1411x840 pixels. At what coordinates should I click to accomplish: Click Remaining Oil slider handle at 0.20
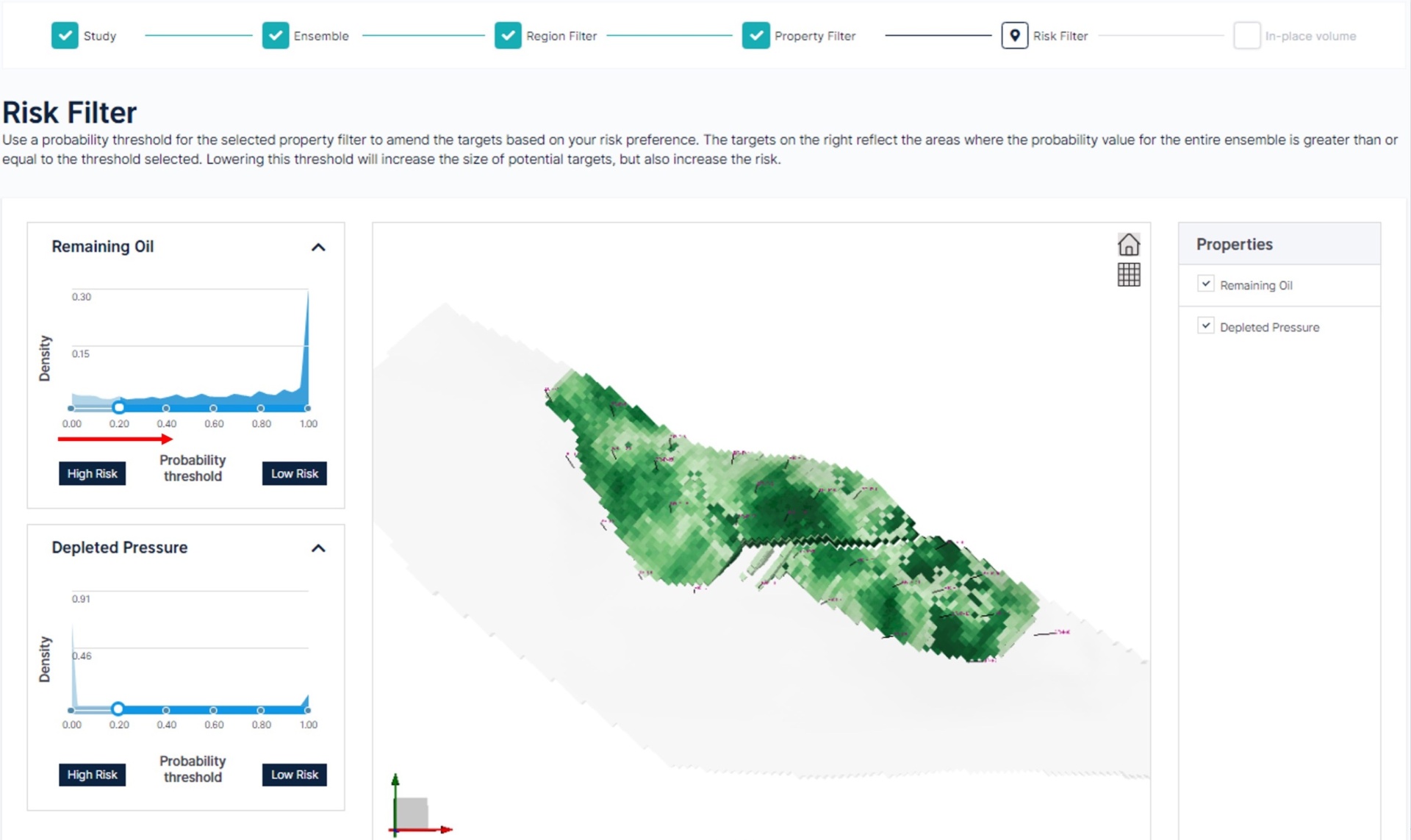118,407
